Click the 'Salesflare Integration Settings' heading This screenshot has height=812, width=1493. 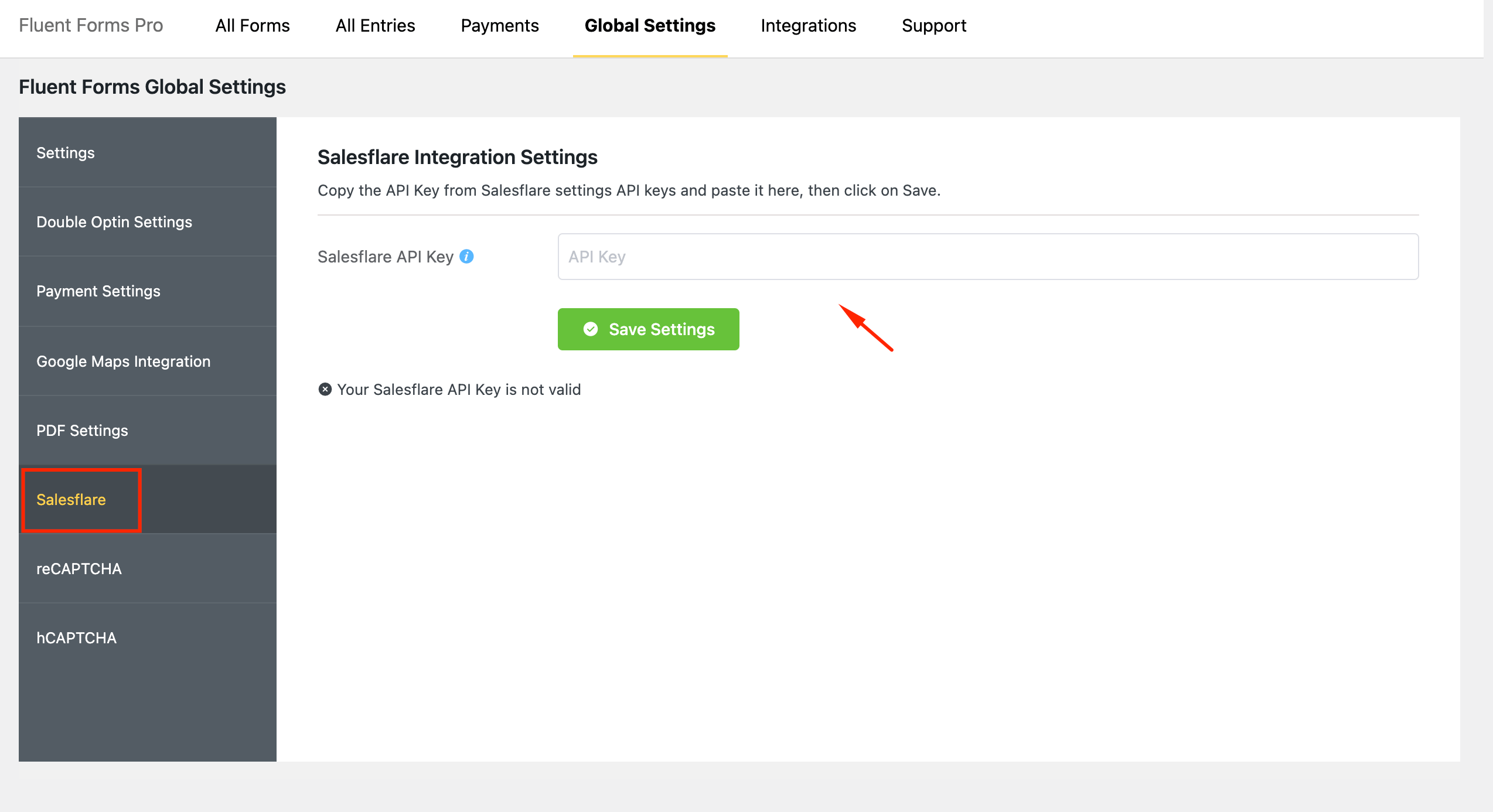point(457,157)
